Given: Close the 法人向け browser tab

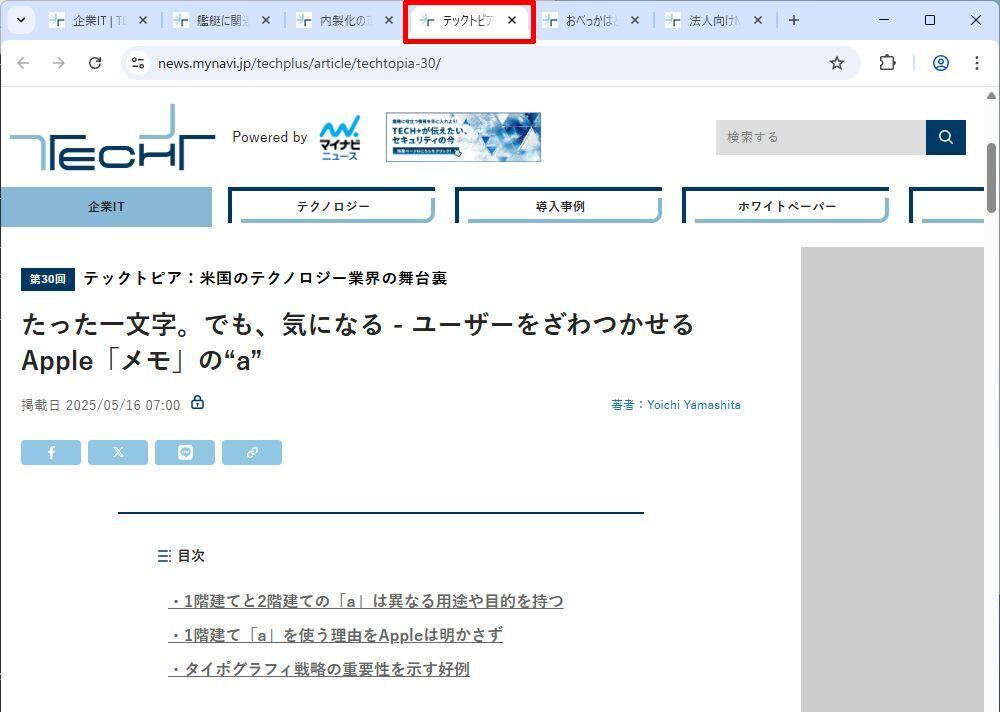Looking at the screenshot, I should [x=758, y=20].
